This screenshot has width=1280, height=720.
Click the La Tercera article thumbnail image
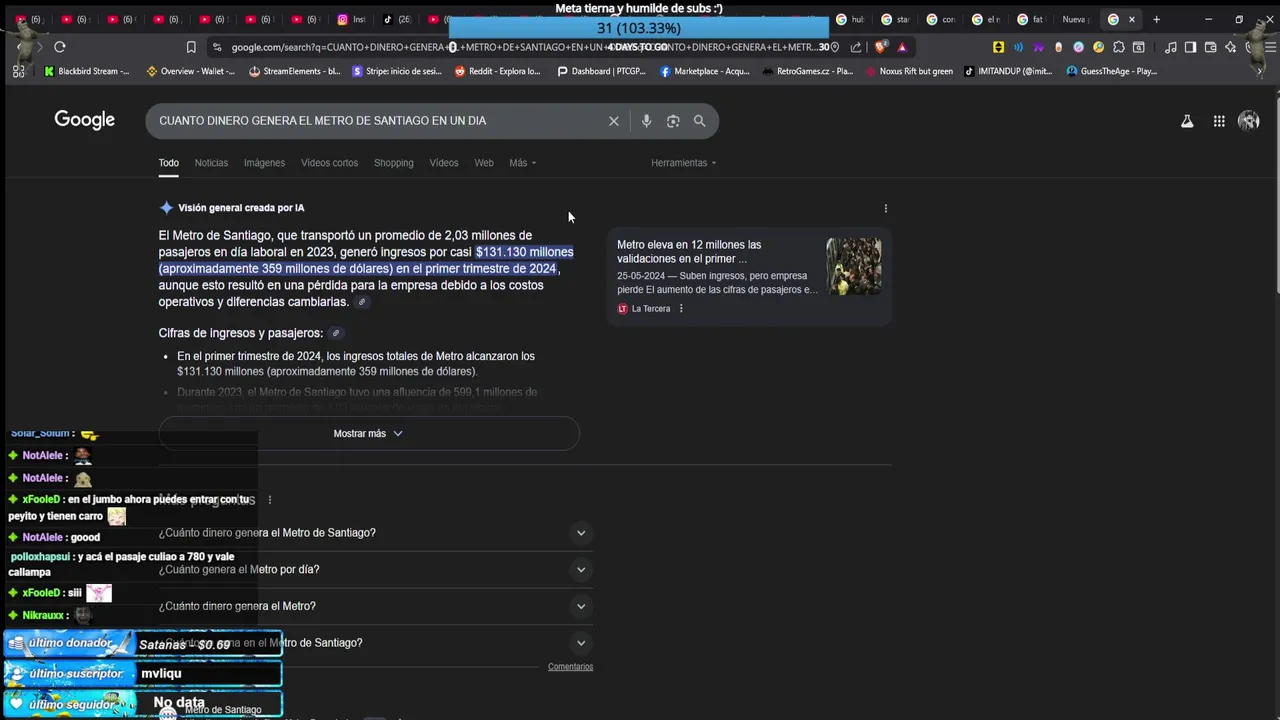[x=854, y=266]
